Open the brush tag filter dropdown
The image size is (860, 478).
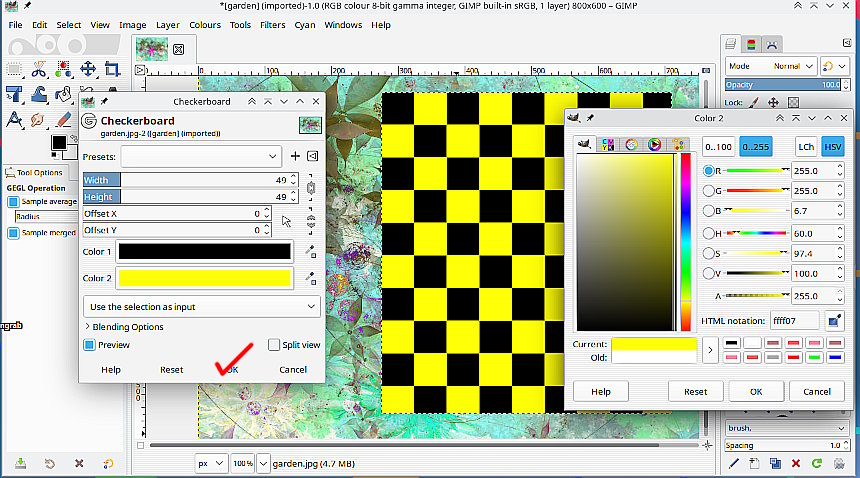[785, 428]
